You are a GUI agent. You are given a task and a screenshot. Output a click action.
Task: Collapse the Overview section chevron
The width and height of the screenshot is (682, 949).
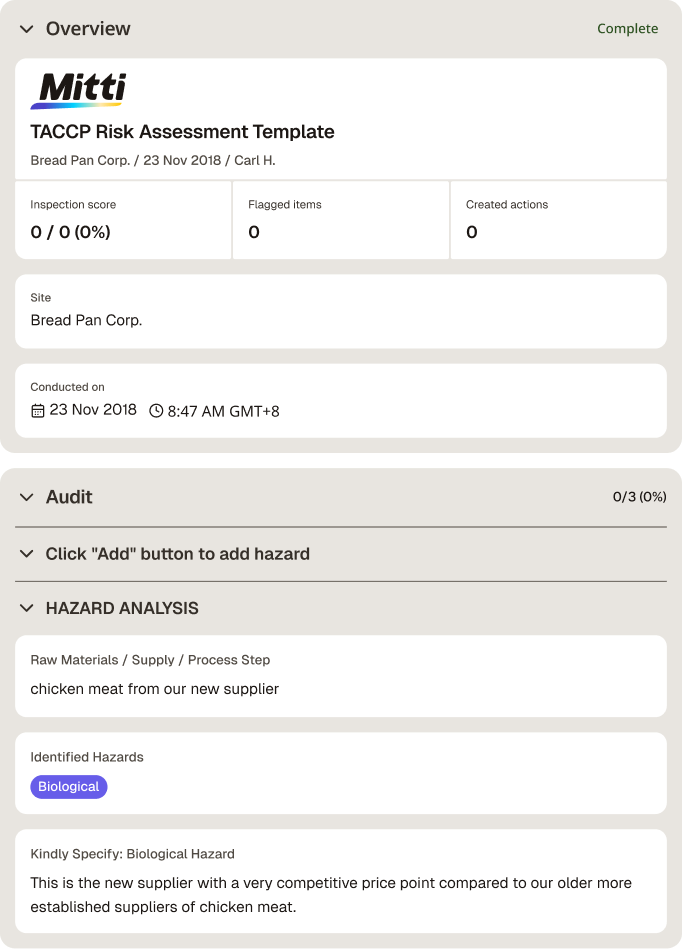tap(27, 28)
